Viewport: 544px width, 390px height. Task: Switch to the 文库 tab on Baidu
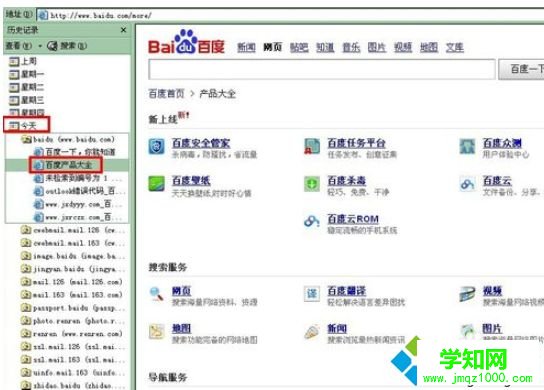[454, 47]
